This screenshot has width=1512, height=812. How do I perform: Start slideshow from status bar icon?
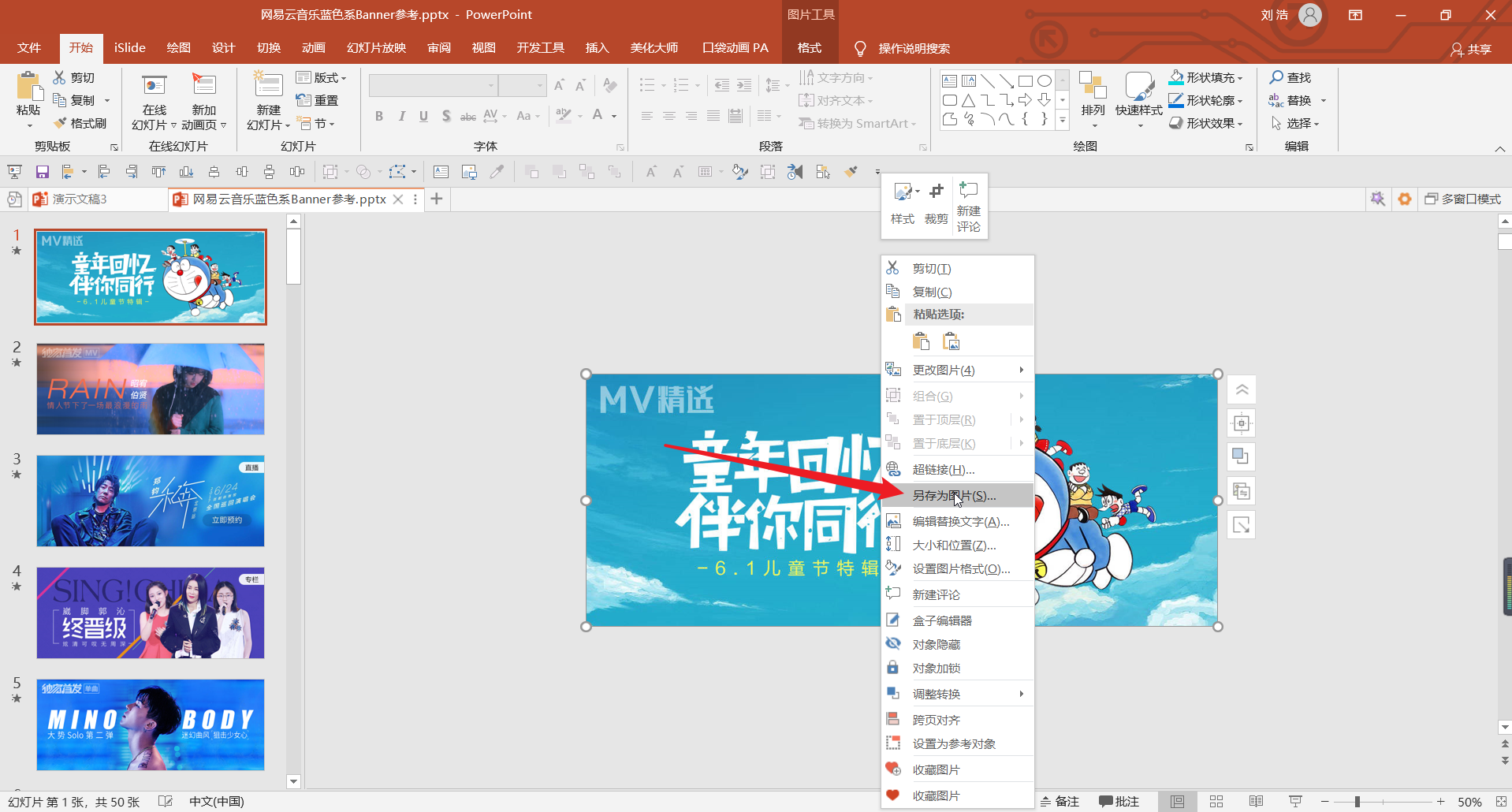coord(1295,801)
